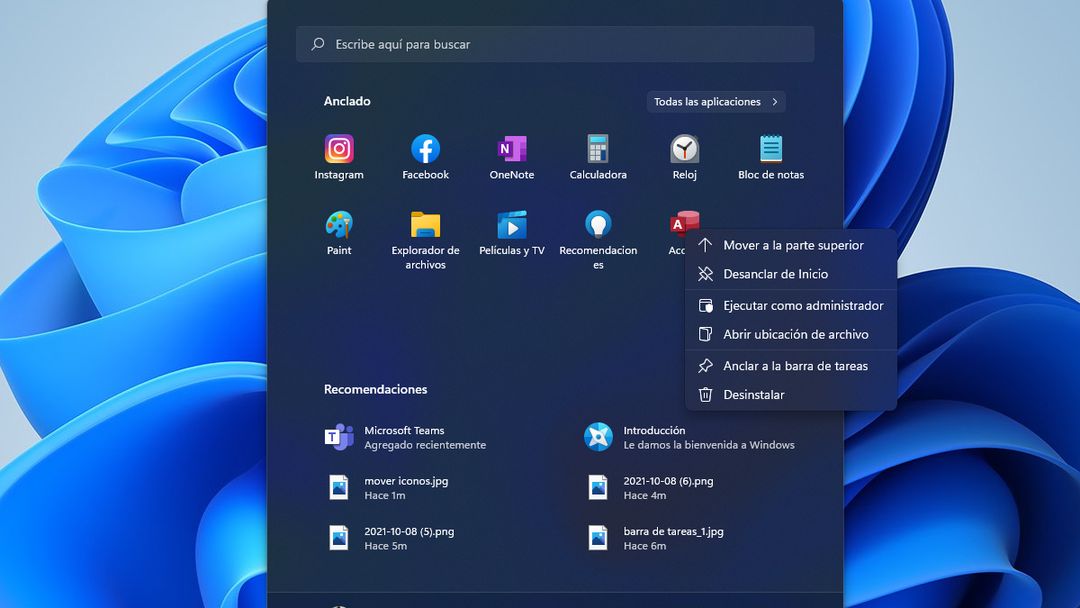Launch Facebook from the pinned apps
The height and width of the screenshot is (608, 1080).
[x=425, y=148]
